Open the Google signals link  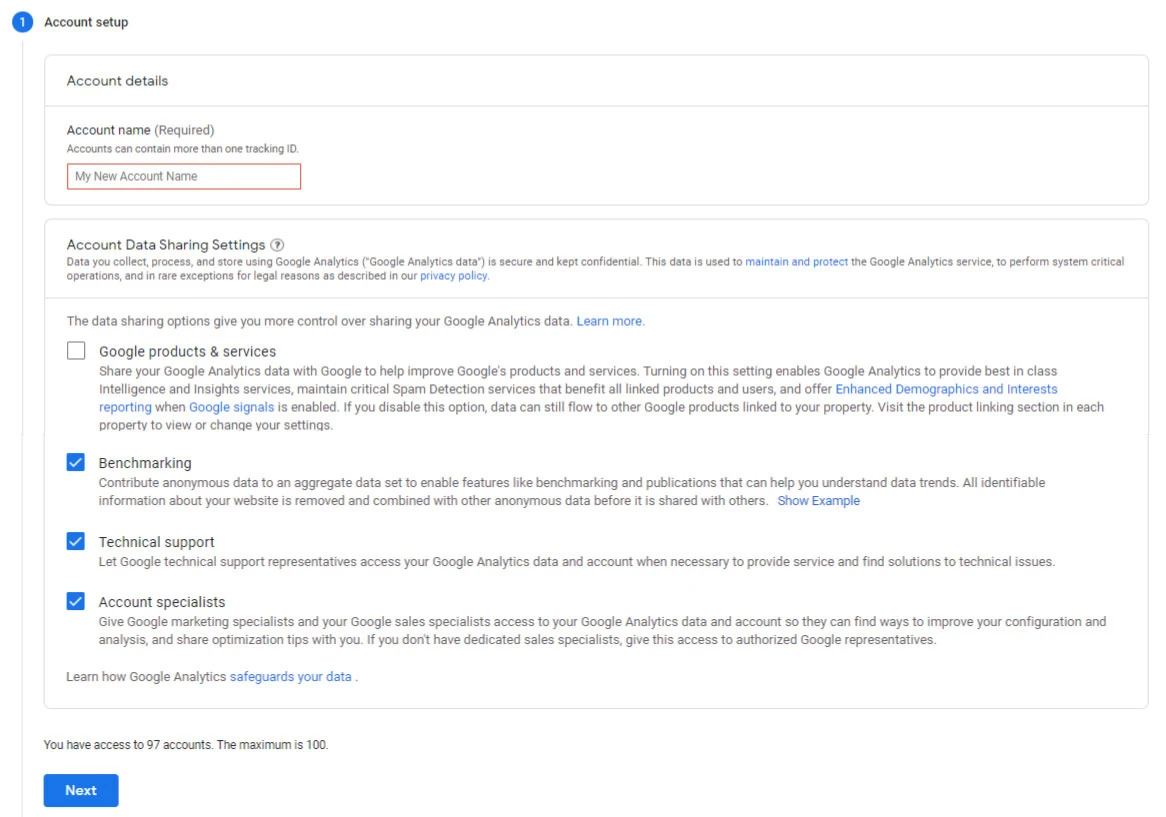pos(231,407)
